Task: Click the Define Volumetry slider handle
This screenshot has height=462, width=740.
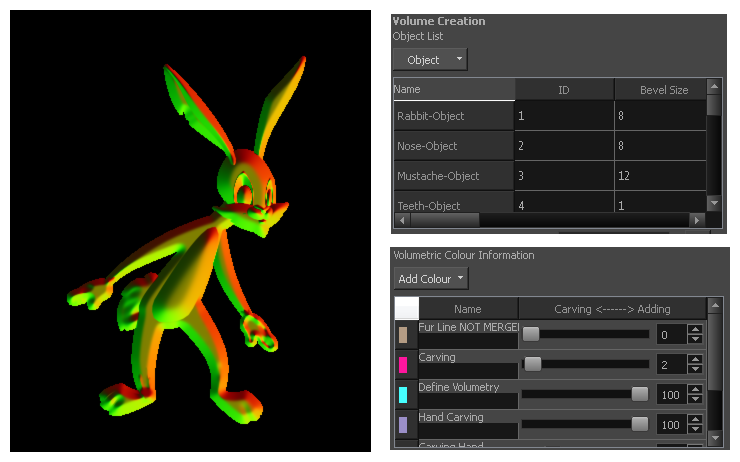Action: tap(639, 394)
